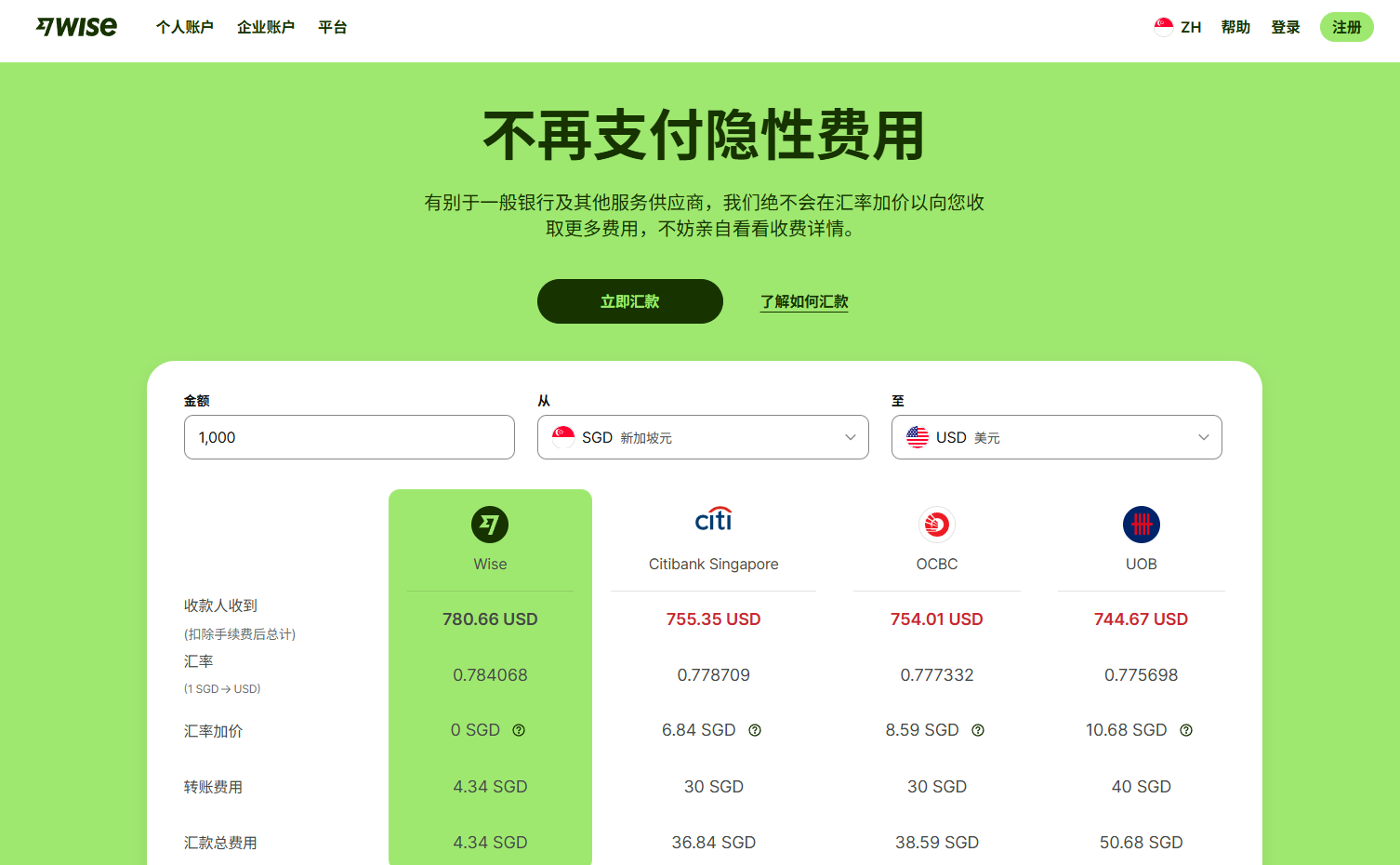Click the Singapore flag beside ZH
Screen dimensions: 1400x865
coord(1163,27)
